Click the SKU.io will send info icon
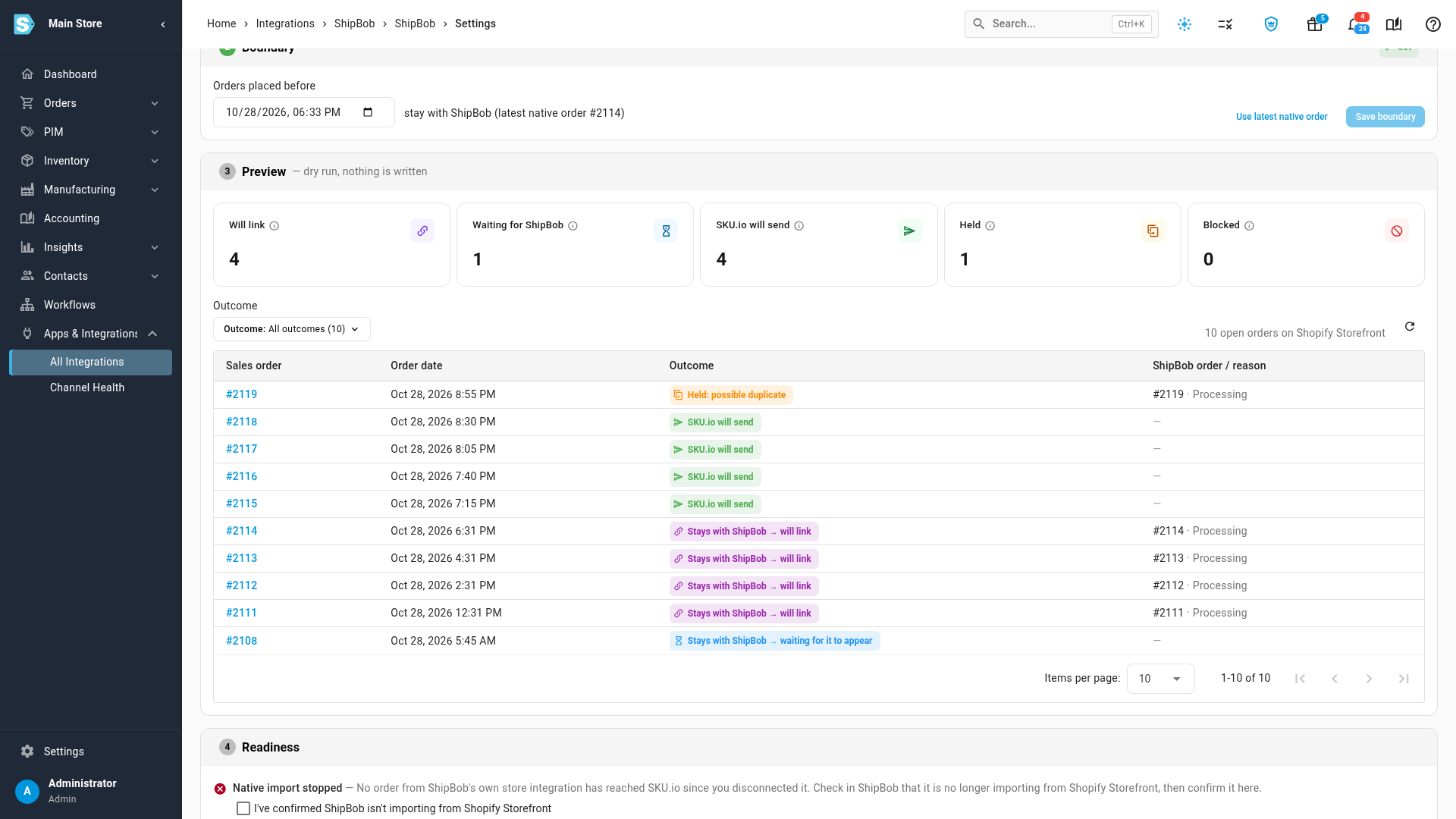The image size is (1456, 819). (x=799, y=226)
